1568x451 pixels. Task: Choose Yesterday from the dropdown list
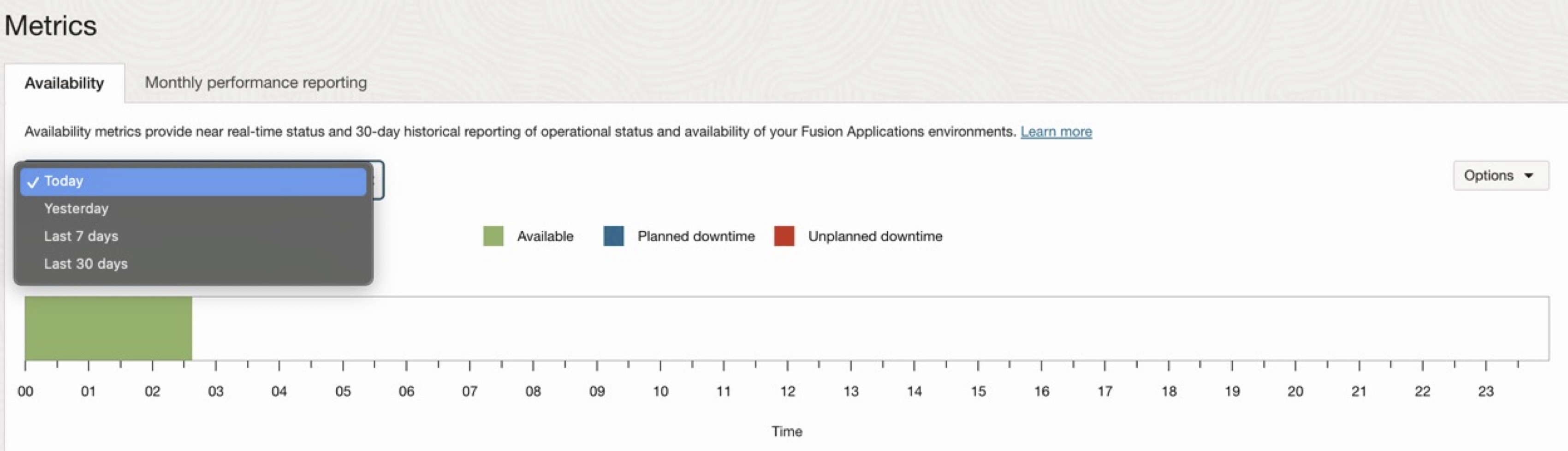(76, 209)
